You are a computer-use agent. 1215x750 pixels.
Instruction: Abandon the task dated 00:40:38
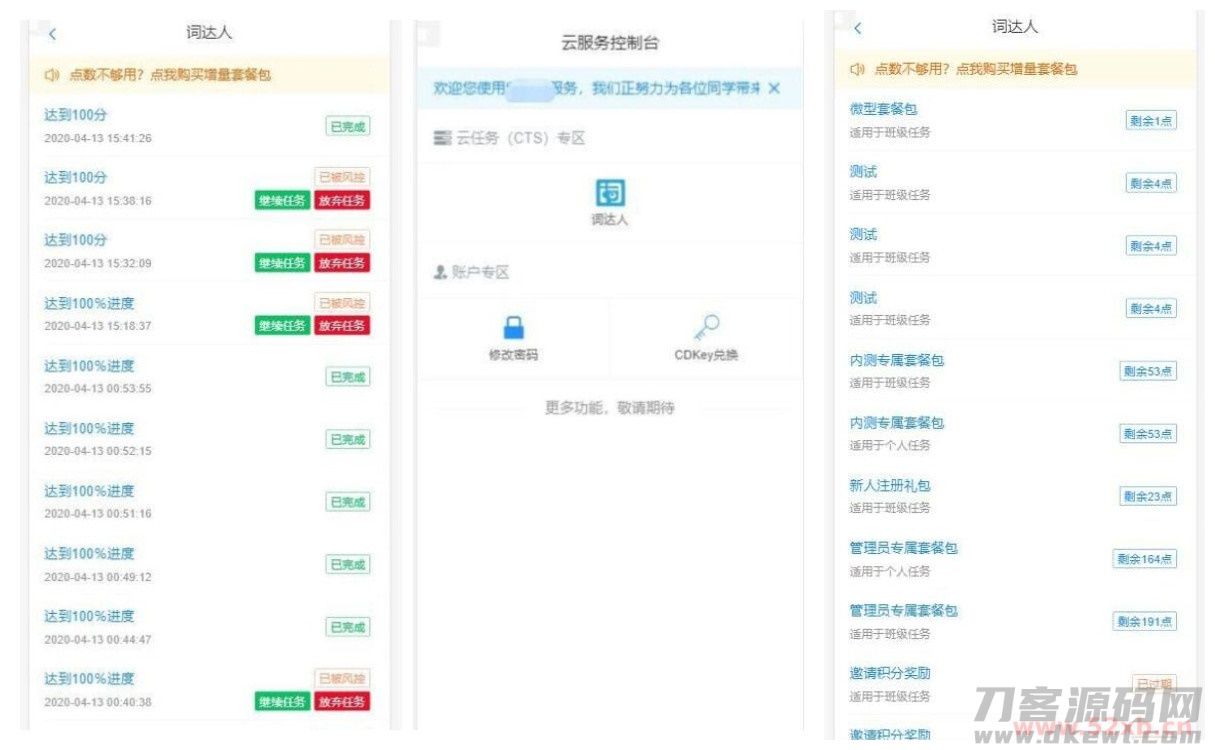pyautogui.click(x=342, y=702)
